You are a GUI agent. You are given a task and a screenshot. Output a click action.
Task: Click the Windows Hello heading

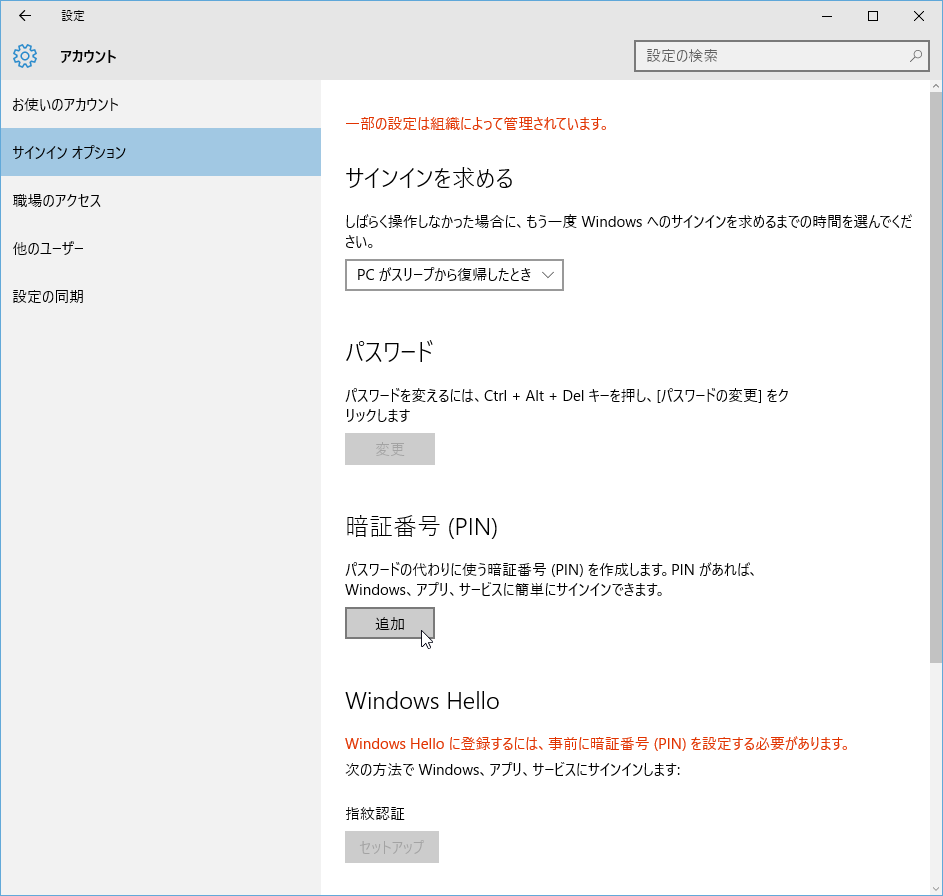(x=422, y=701)
